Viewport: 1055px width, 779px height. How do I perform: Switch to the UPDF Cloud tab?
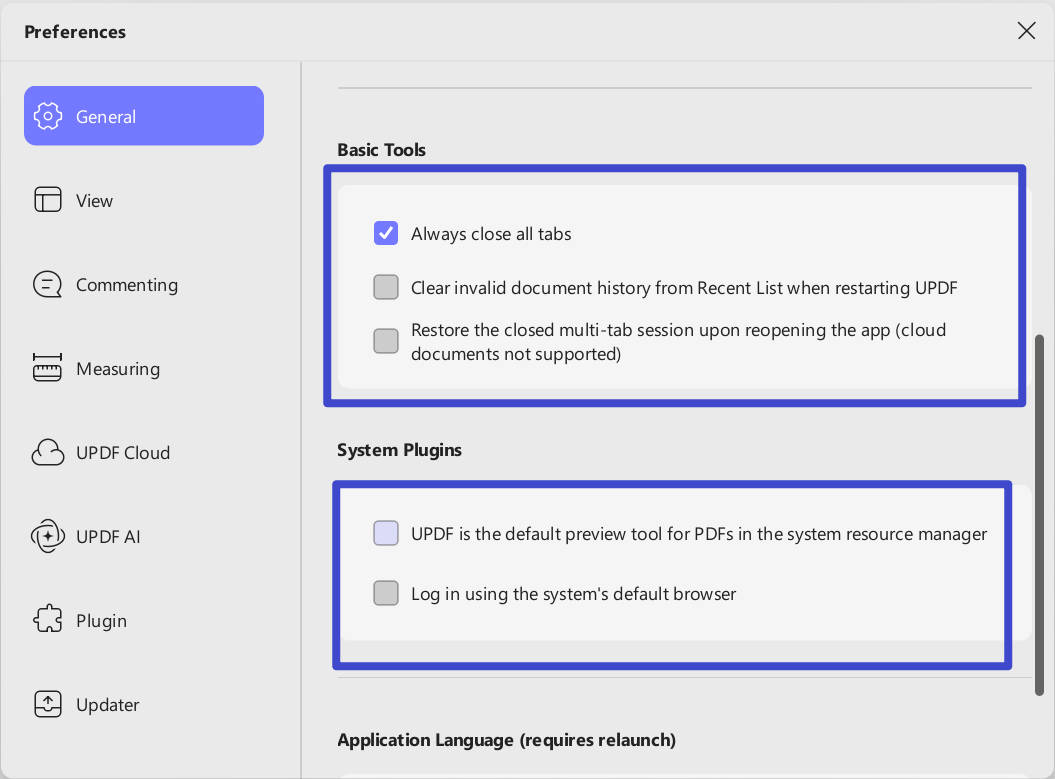122,453
